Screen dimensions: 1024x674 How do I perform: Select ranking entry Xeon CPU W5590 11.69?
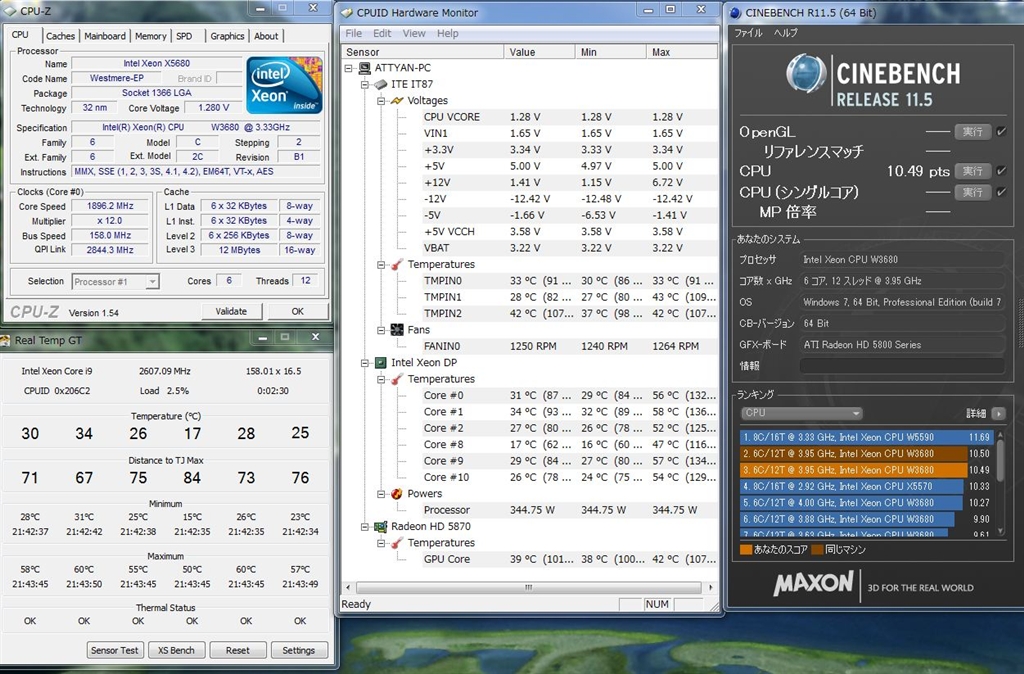pos(867,437)
